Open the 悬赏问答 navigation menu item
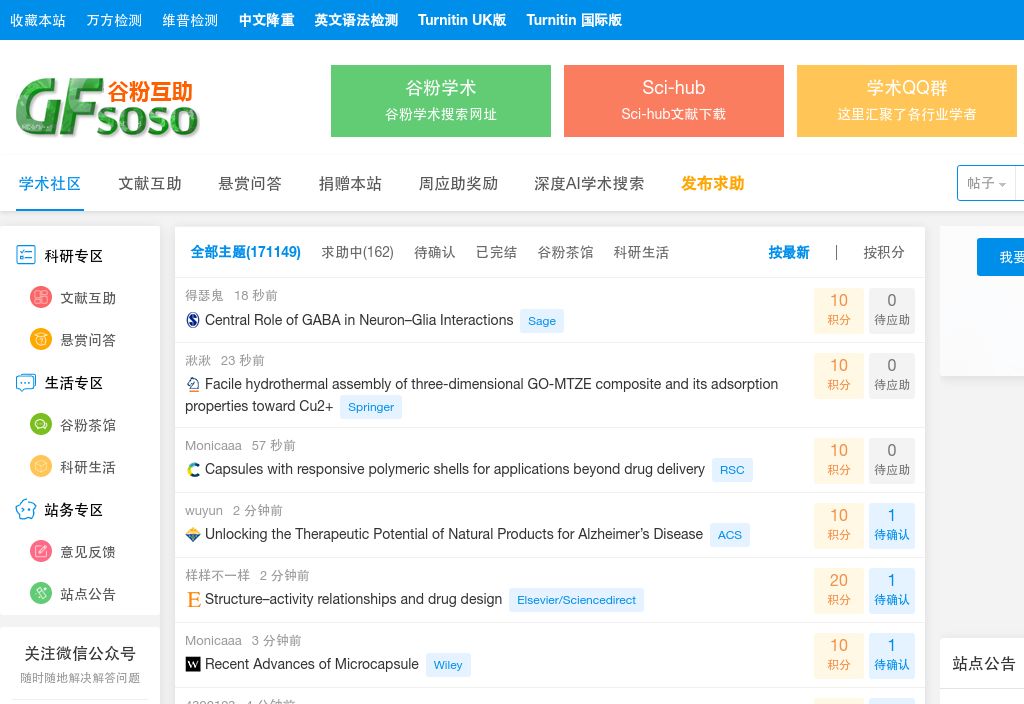This screenshot has height=704, width=1024. [250, 183]
